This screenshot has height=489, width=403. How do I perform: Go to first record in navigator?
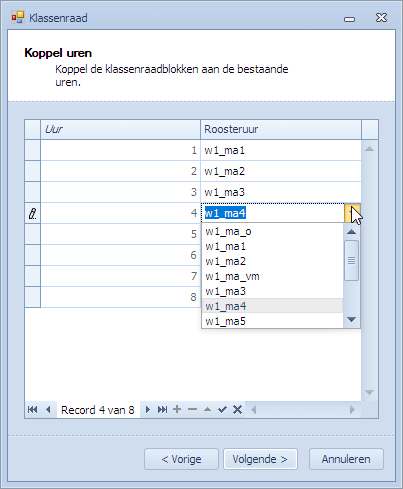(x=32, y=409)
